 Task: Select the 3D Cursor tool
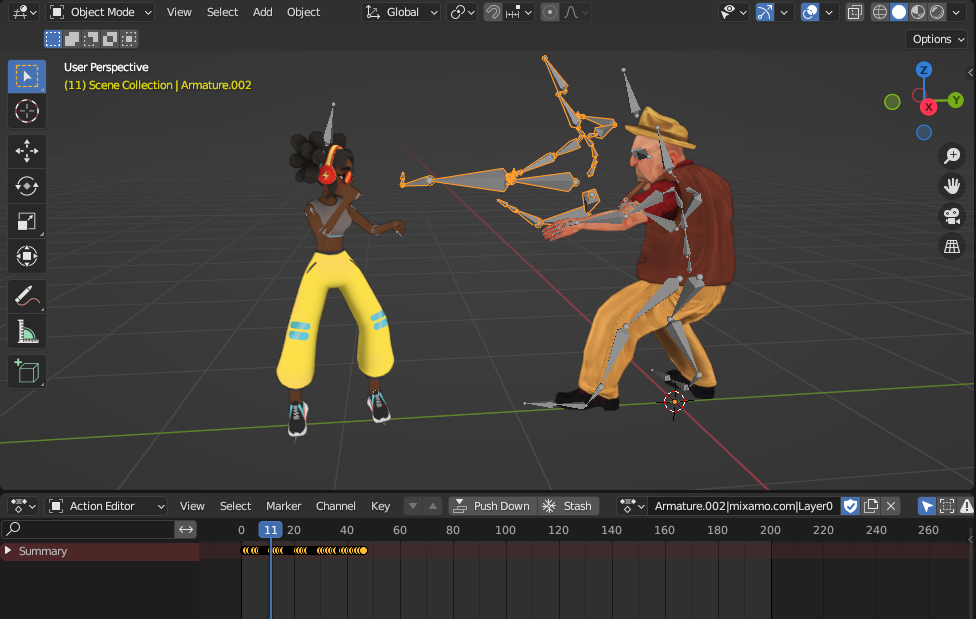(27, 111)
